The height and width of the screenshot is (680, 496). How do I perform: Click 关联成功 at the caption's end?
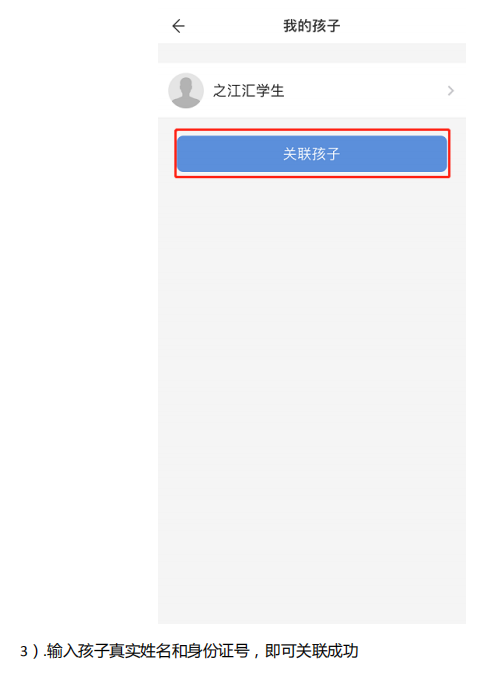327,651
